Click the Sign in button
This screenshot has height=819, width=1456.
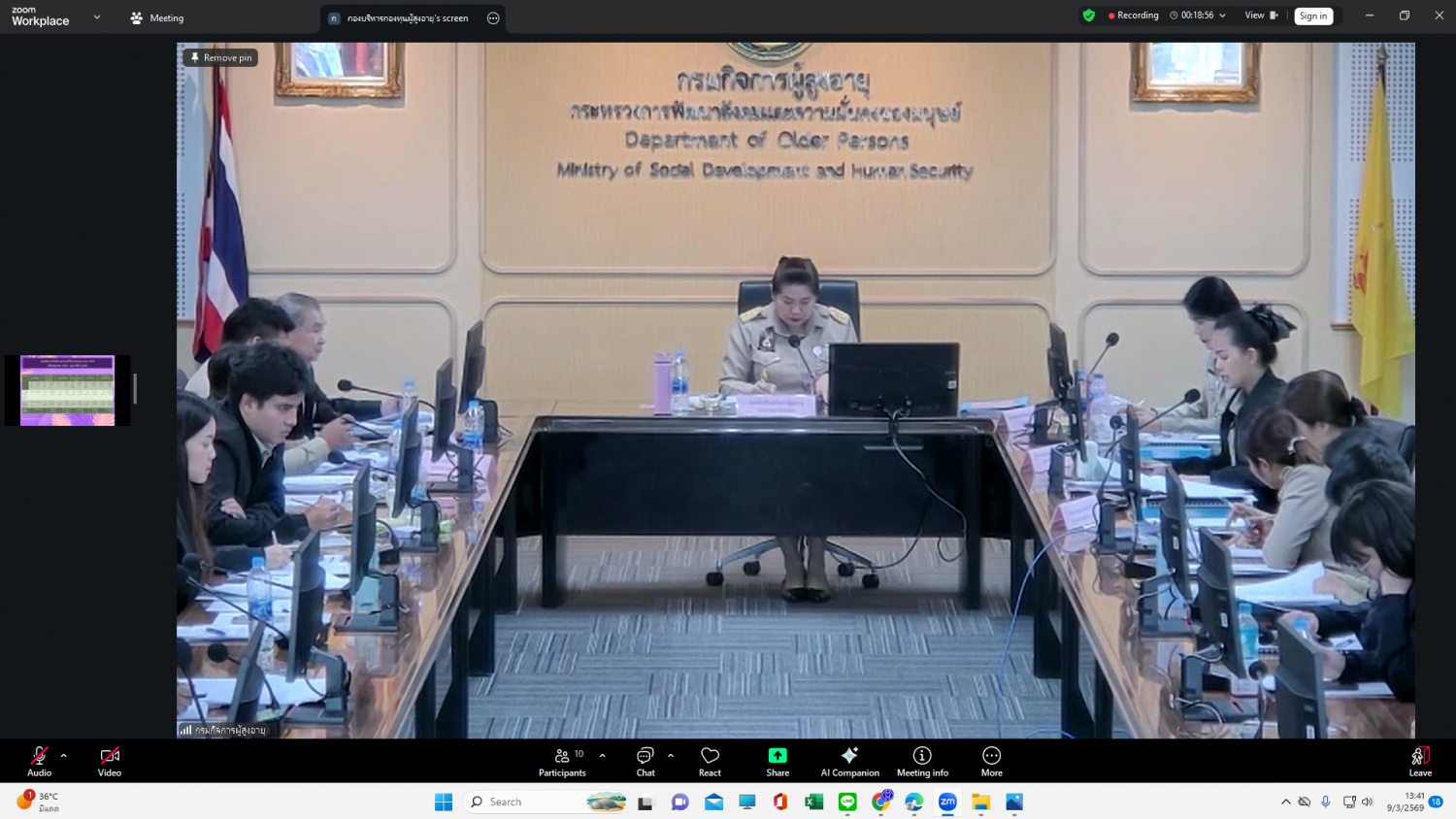pyautogui.click(x=1313, y=16)
